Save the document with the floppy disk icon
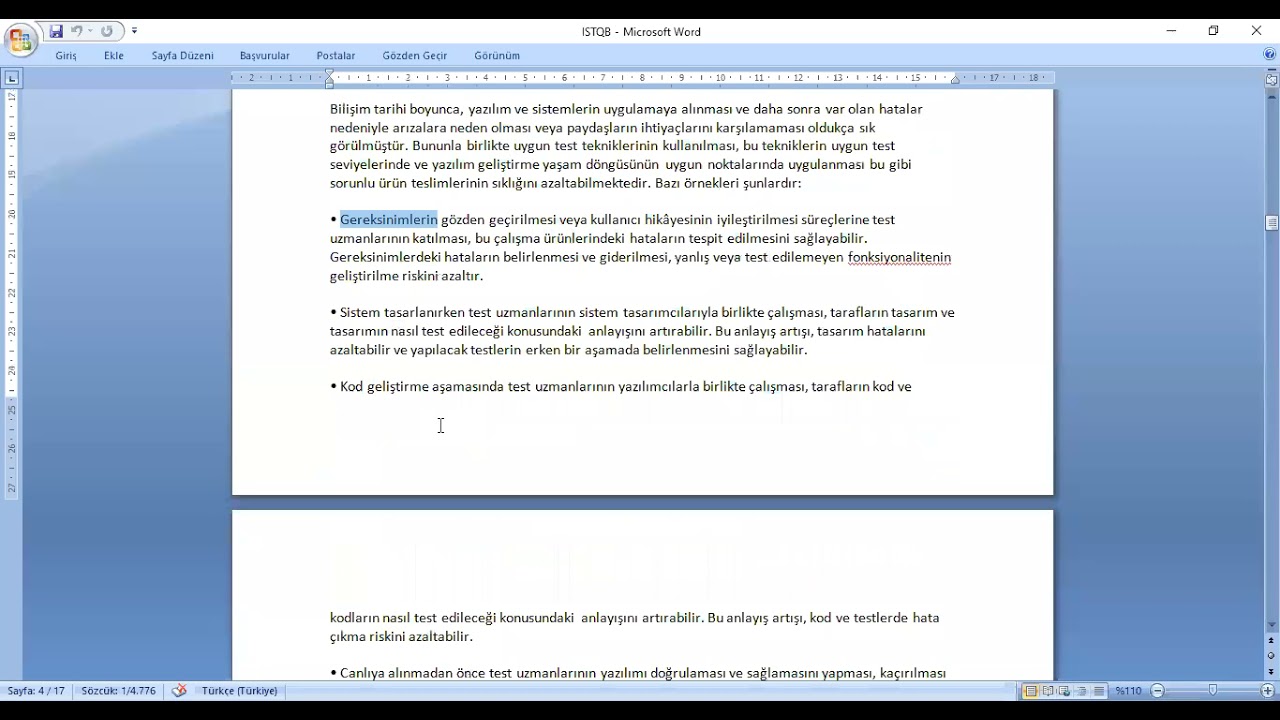Image resolution: width=1280 pixels, height=720 pixels. 56,32
